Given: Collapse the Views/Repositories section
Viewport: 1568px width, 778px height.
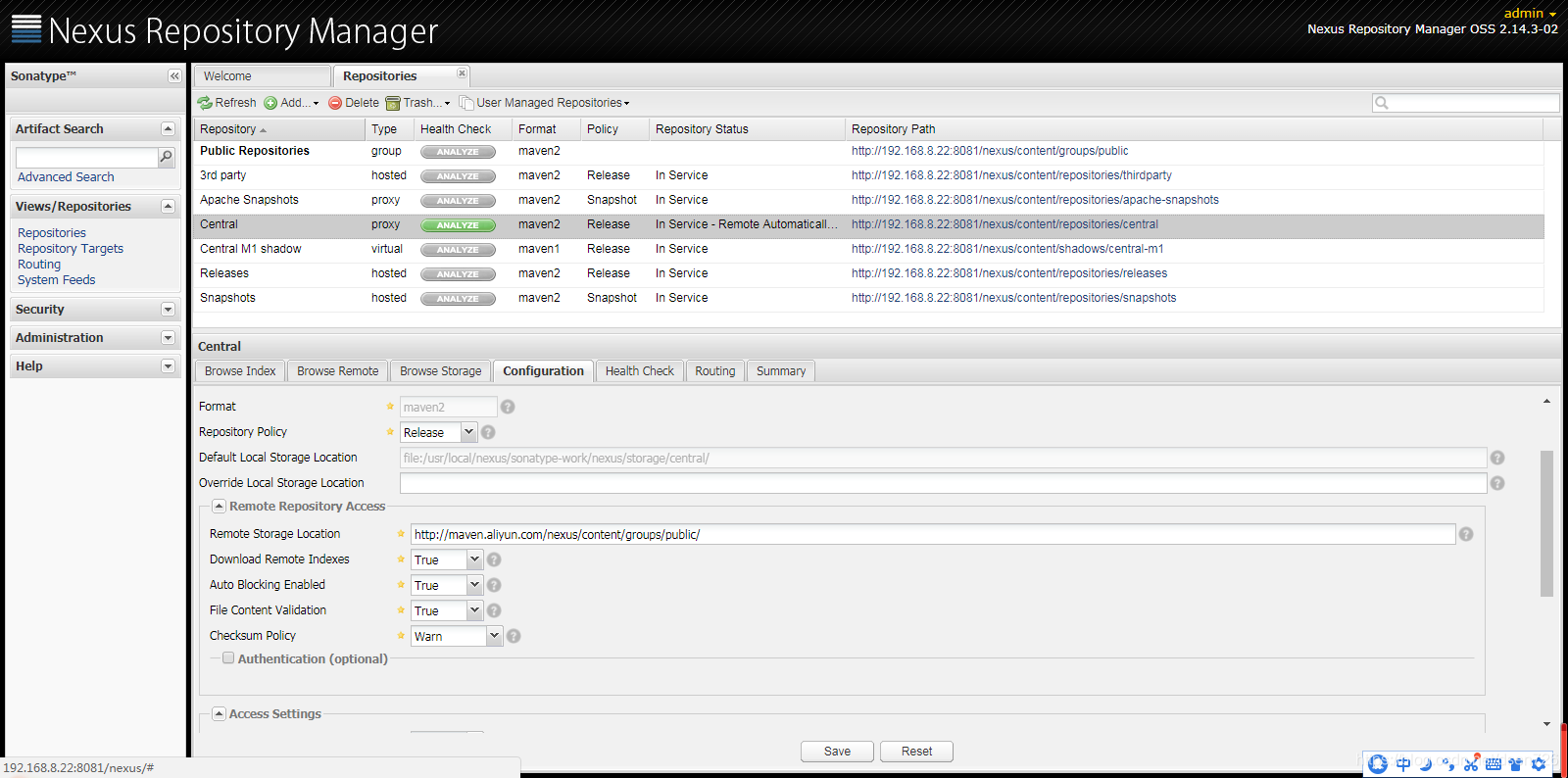Looking at the screenshot, I should (168, 207).
